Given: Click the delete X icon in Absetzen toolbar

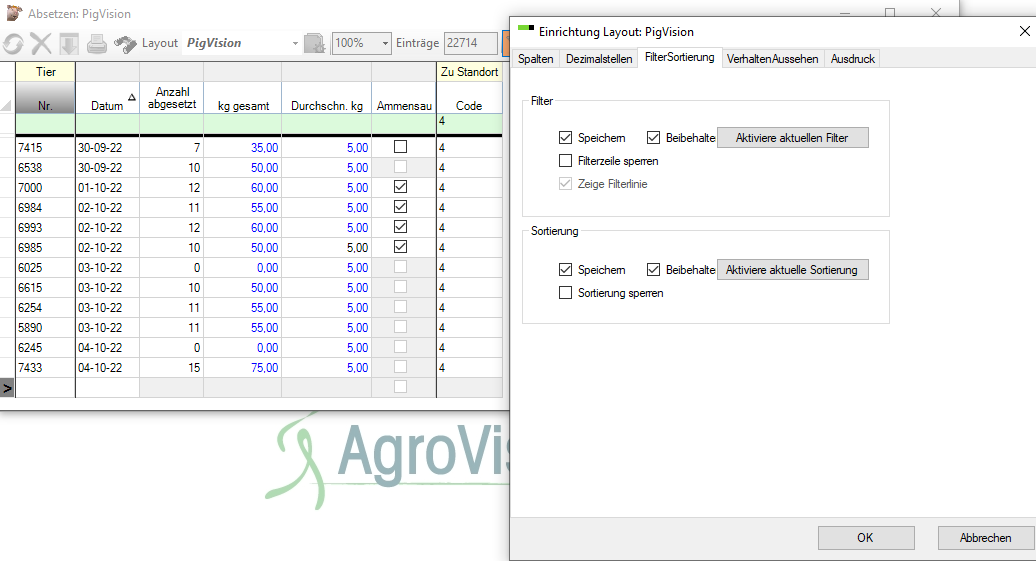Looking at the screenshot, I should tap(41, 44).
